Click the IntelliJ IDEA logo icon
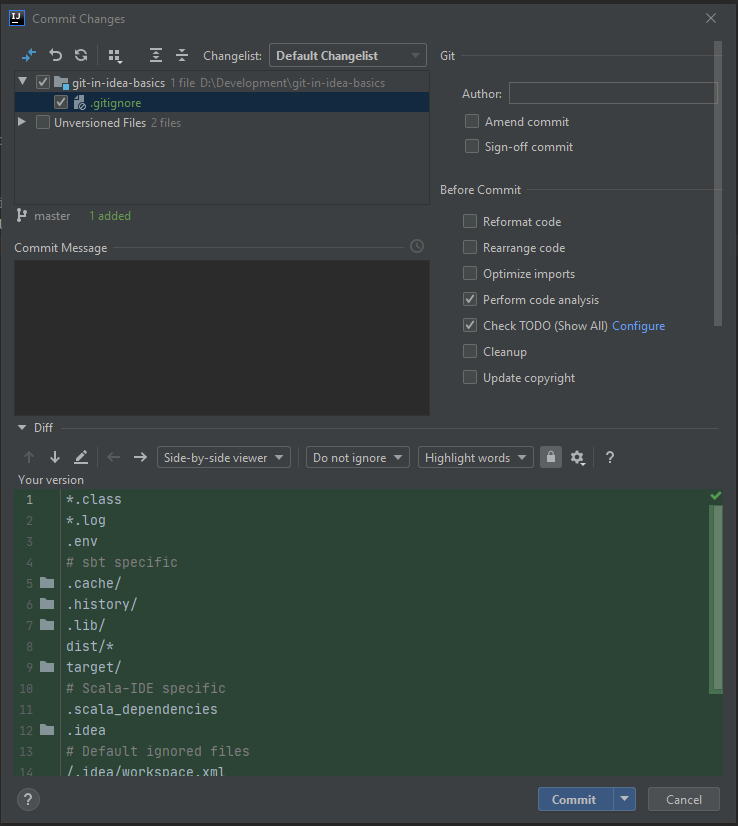738x826 pixels. (17, 18)
